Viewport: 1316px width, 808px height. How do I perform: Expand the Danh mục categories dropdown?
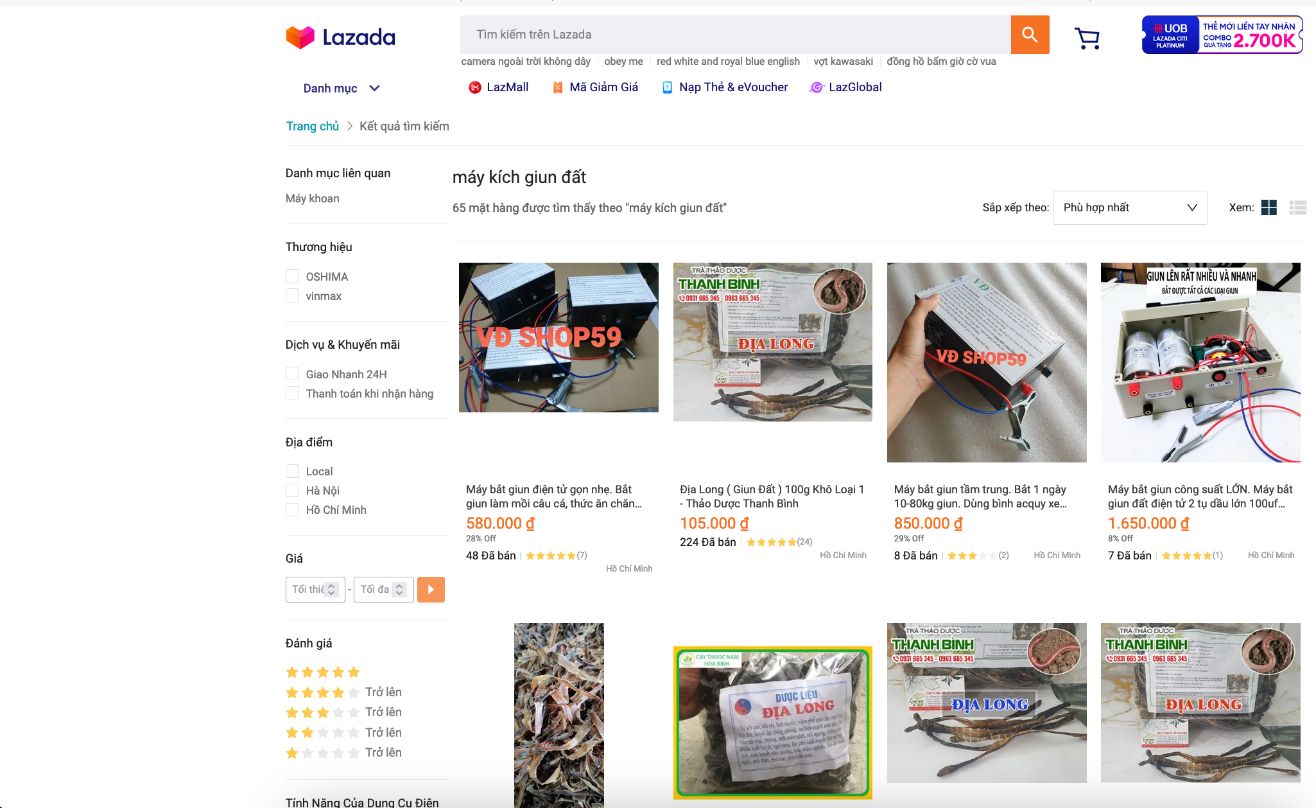tap(341, 88)
